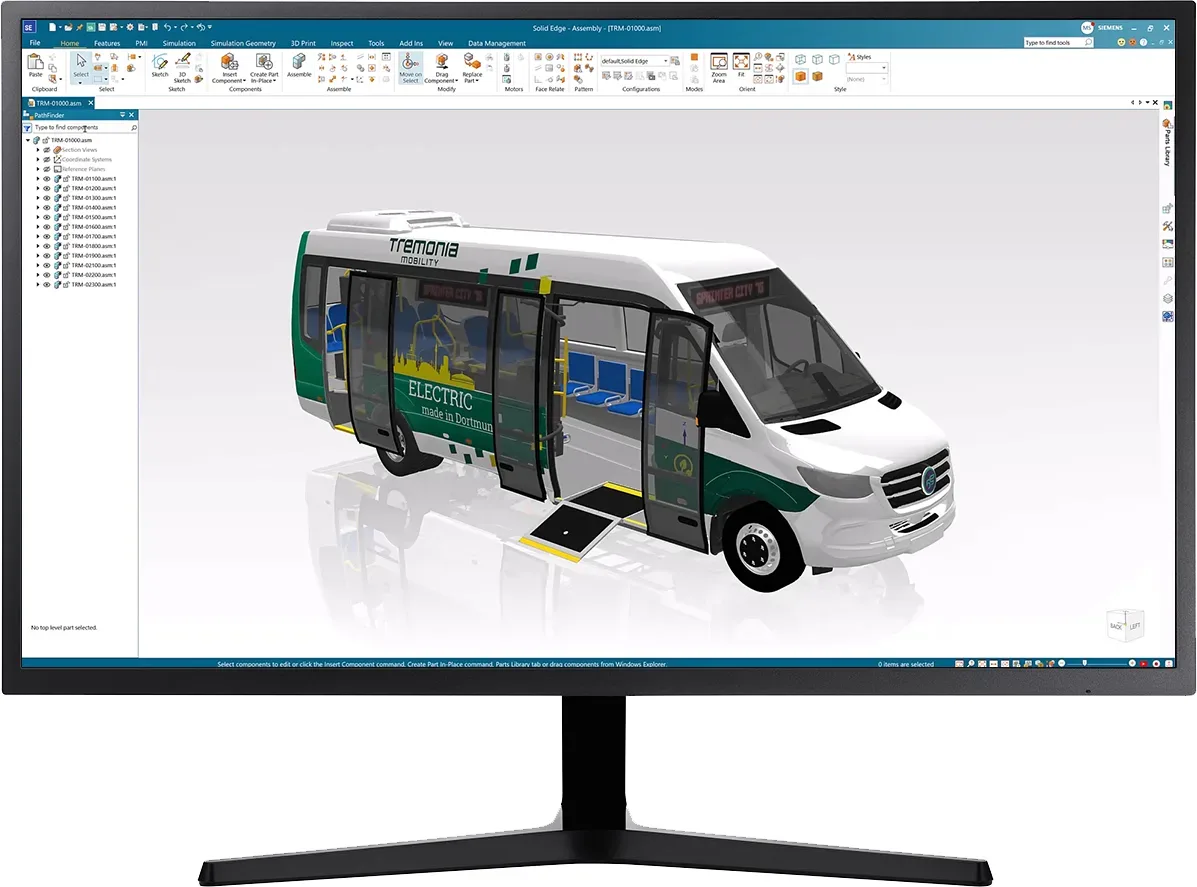This screenshot has height=887, width=1197.
Task: Click the Styles button in Style group
Action: 860,57
